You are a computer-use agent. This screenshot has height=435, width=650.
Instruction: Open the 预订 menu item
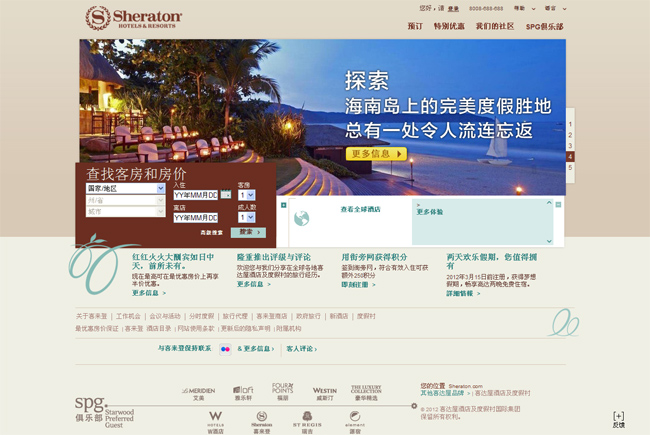click(x=415, y=26)
